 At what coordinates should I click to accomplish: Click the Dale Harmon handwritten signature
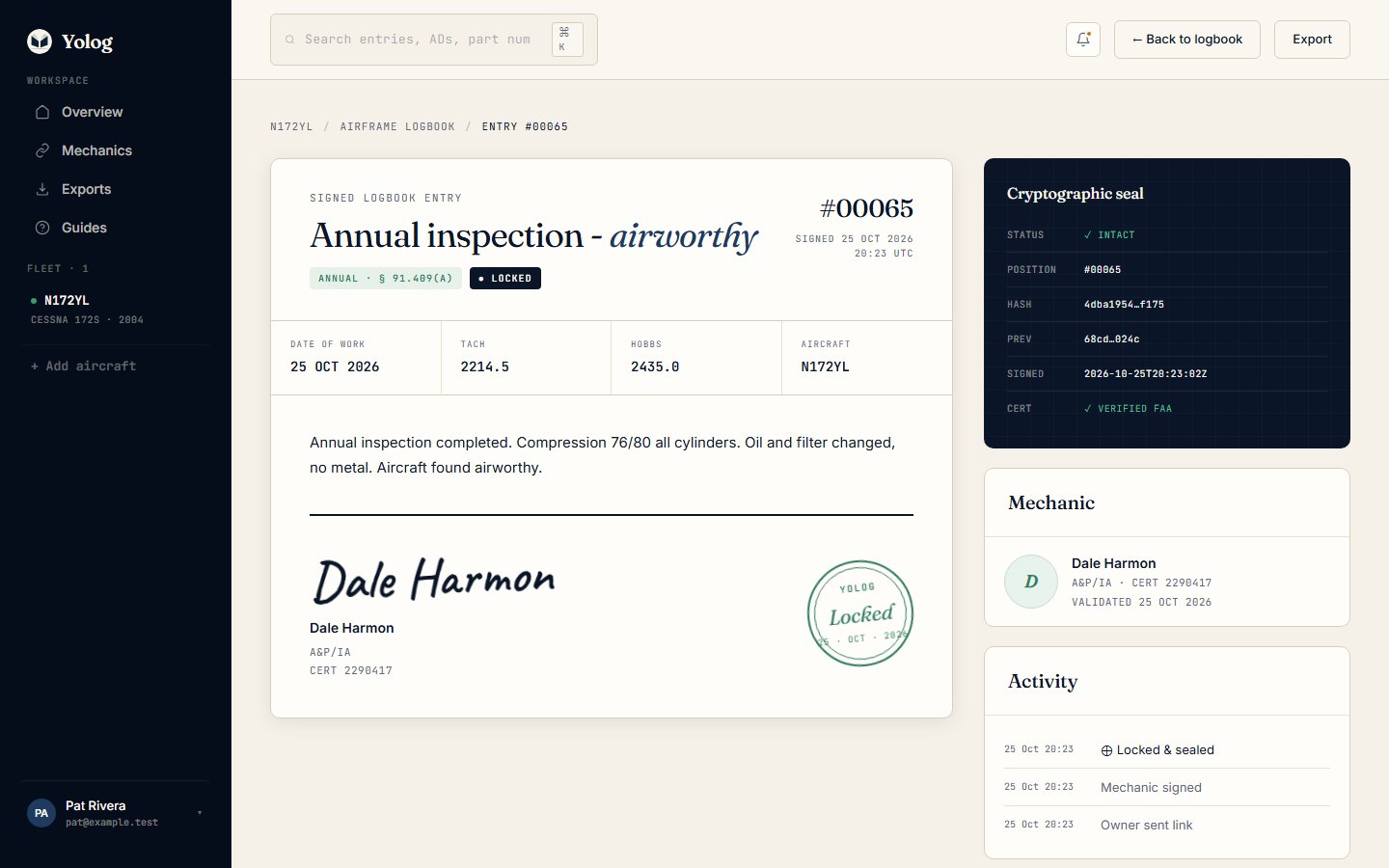tap(433, 580)
